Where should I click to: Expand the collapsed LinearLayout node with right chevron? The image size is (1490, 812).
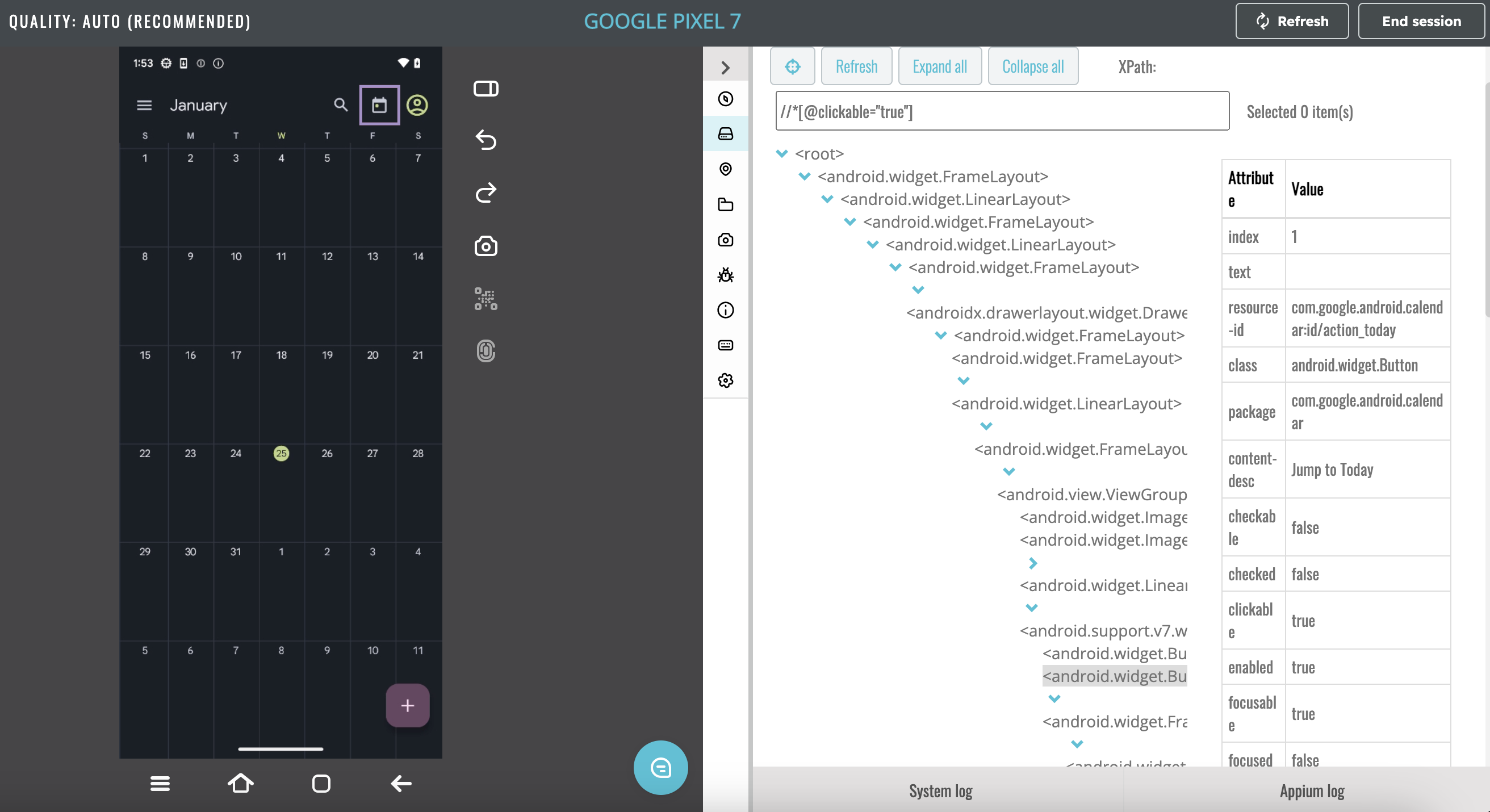[1032, 563]
